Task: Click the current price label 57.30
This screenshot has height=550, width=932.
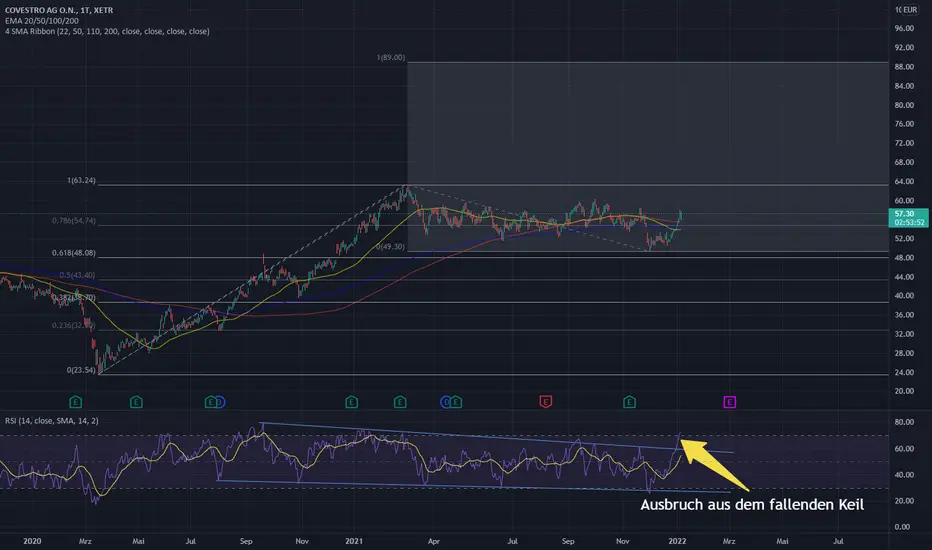Action: pyautogui.click(x=904, y=214)
